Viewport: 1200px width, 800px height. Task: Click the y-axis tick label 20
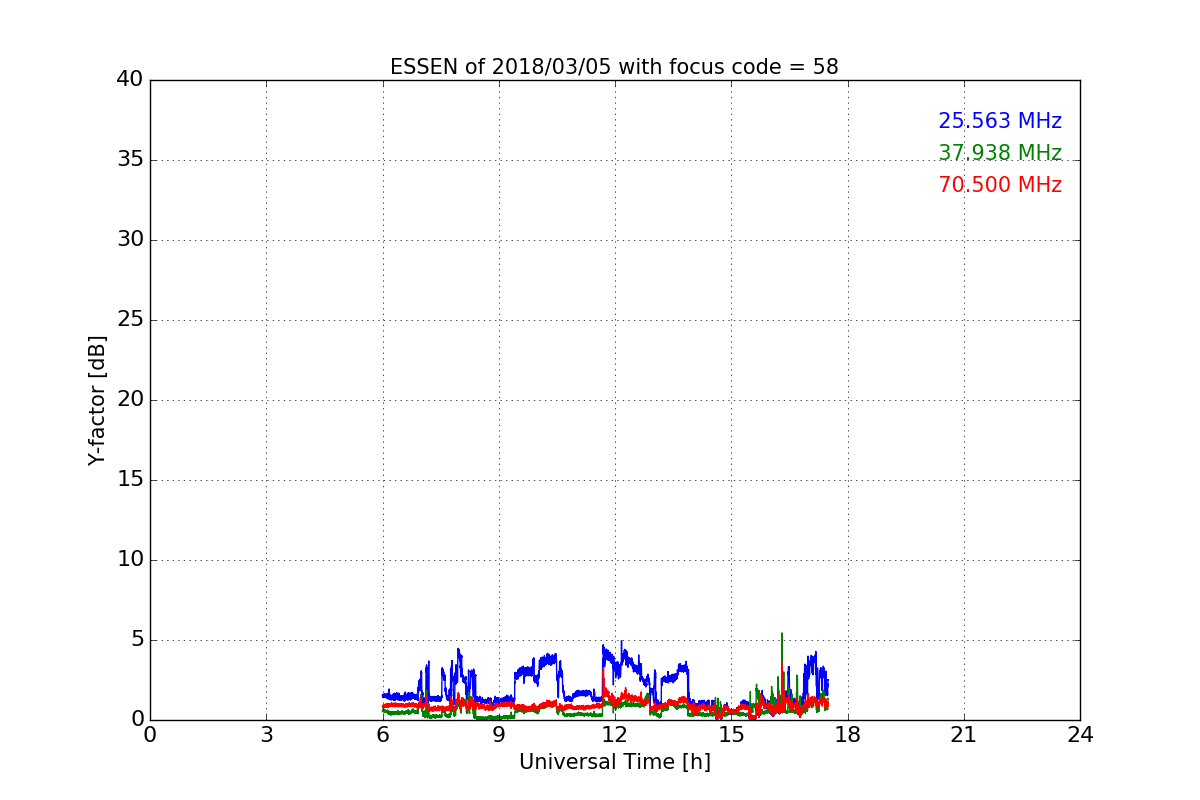click(130, 400)
